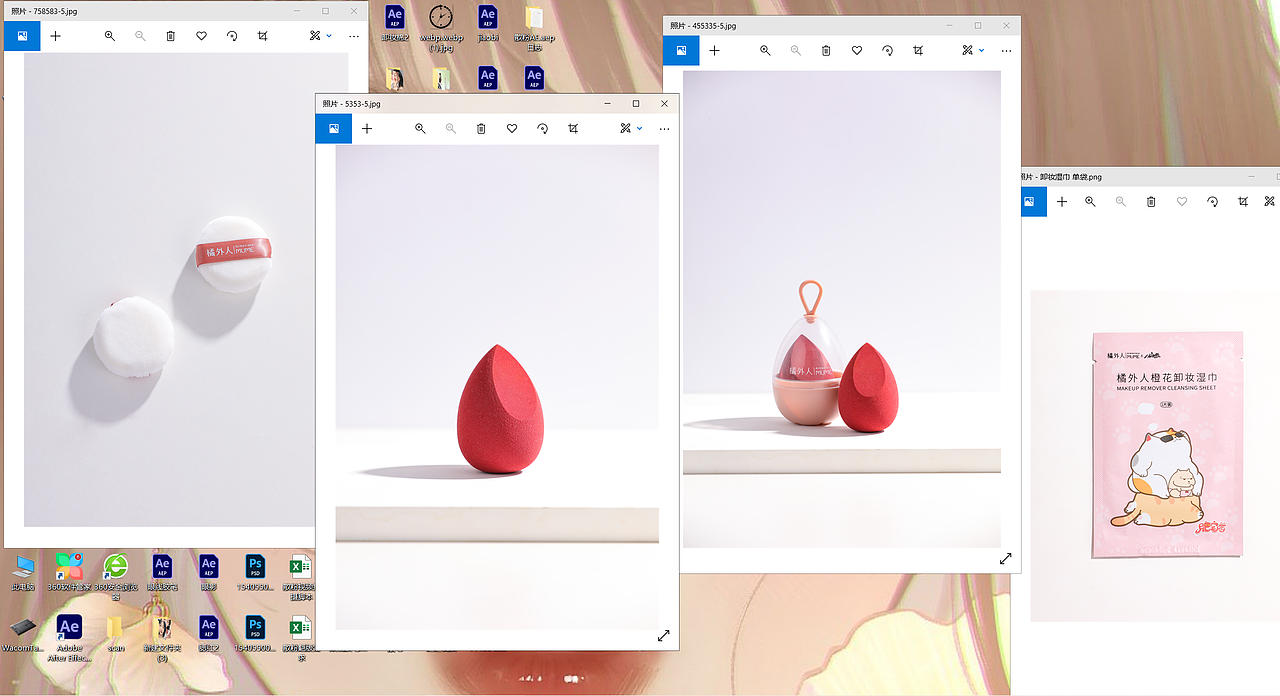
Task: Click the red beauty sponge photo
Action: (497, 387)
